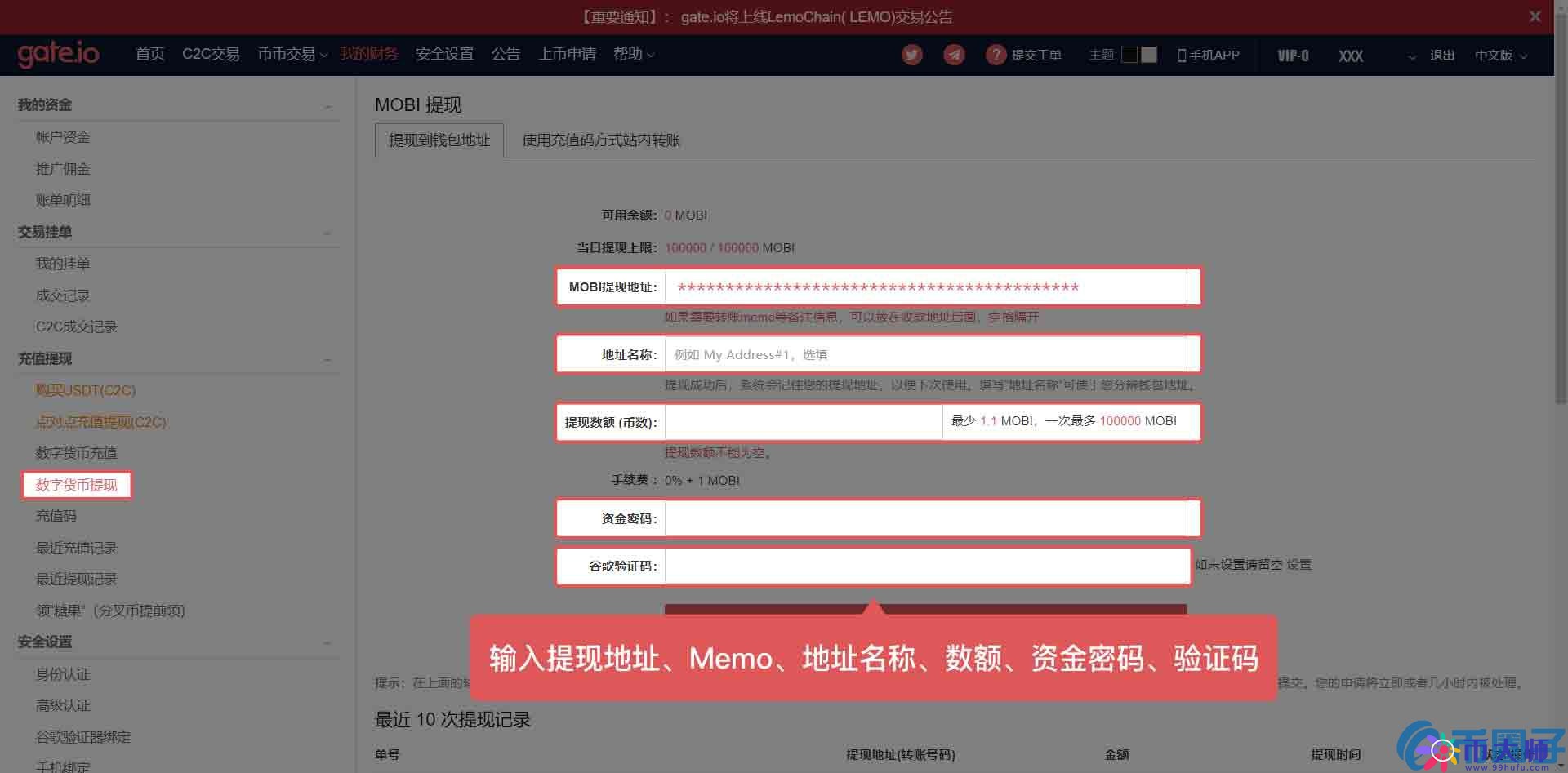Open 我的挂单 in the sidebar

[63, 264]
